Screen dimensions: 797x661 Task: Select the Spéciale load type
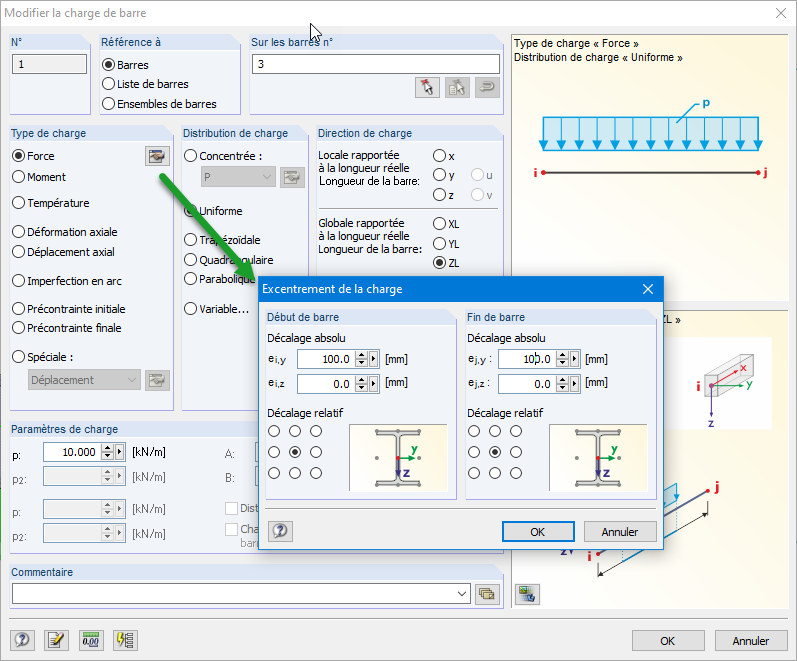tap(18, 357)
